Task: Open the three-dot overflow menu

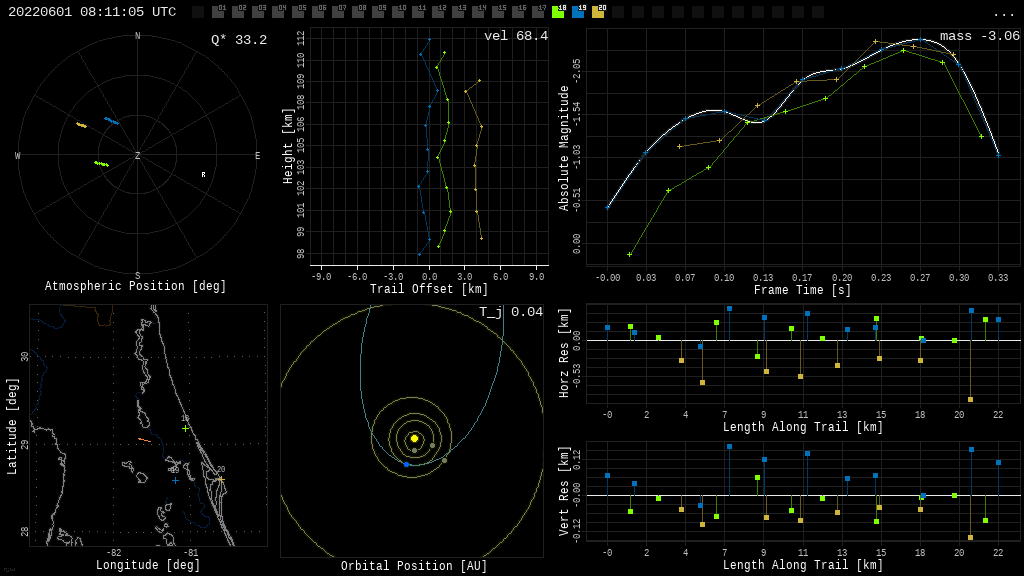Action: coord(1003,13)
